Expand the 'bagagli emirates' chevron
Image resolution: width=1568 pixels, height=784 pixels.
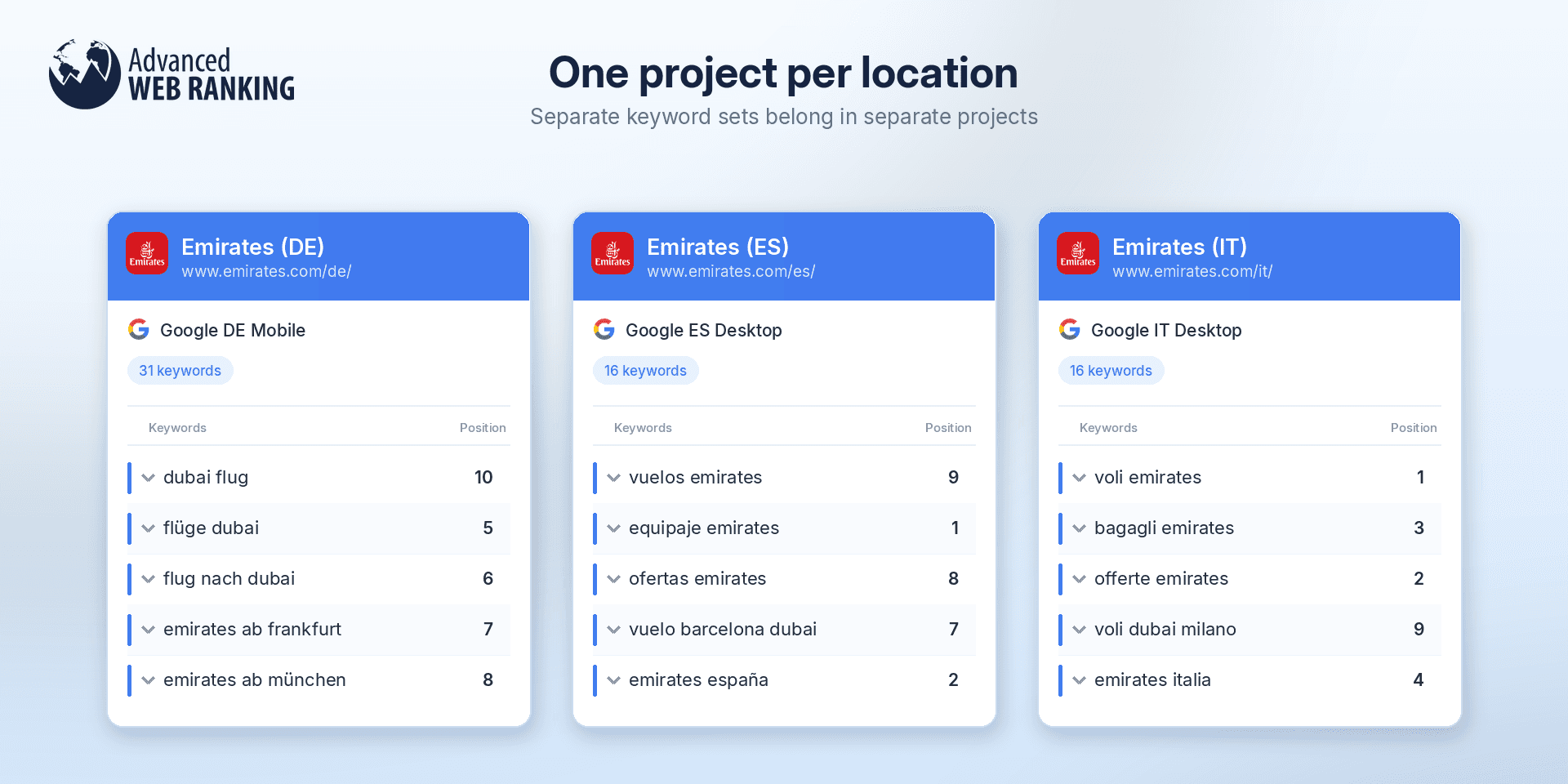[x=1079, y=528]
